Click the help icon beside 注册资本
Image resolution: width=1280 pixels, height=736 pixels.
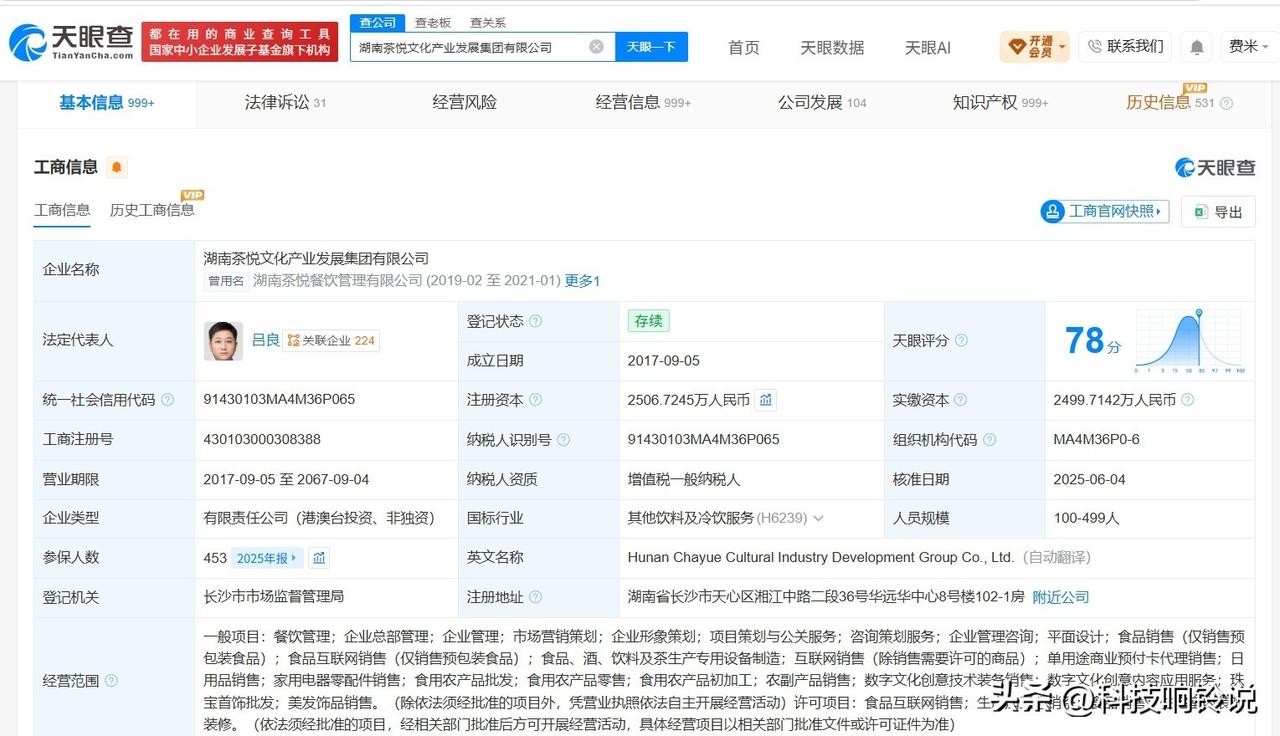[536, 400]
